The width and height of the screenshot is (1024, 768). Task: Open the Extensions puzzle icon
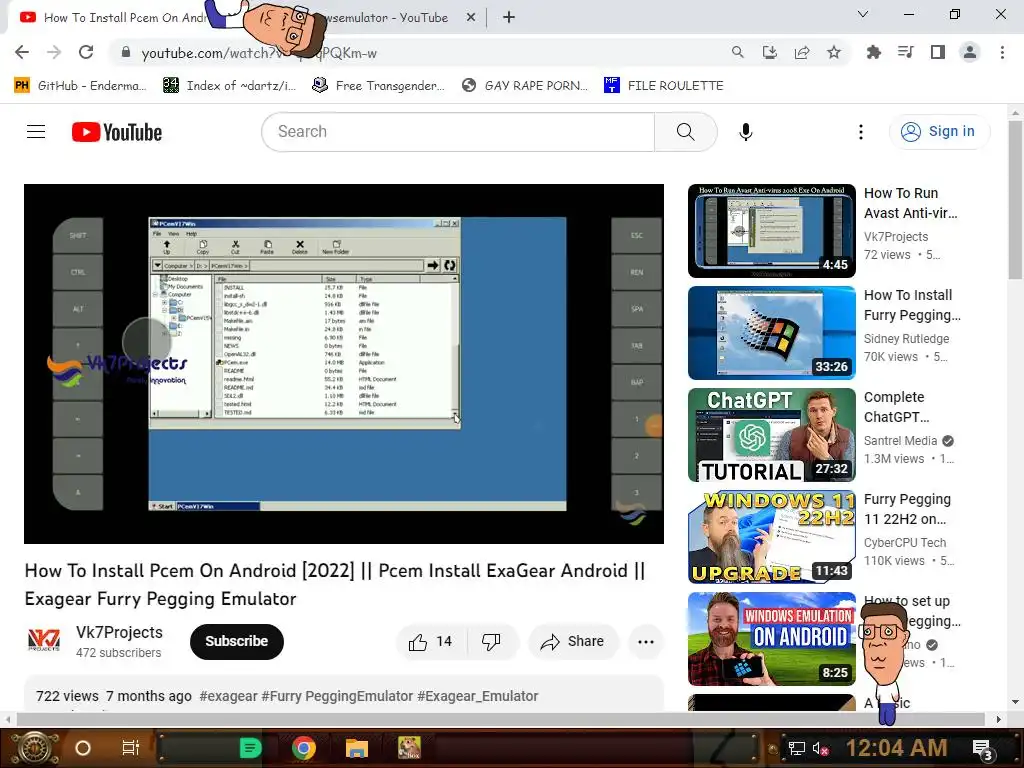873,52
